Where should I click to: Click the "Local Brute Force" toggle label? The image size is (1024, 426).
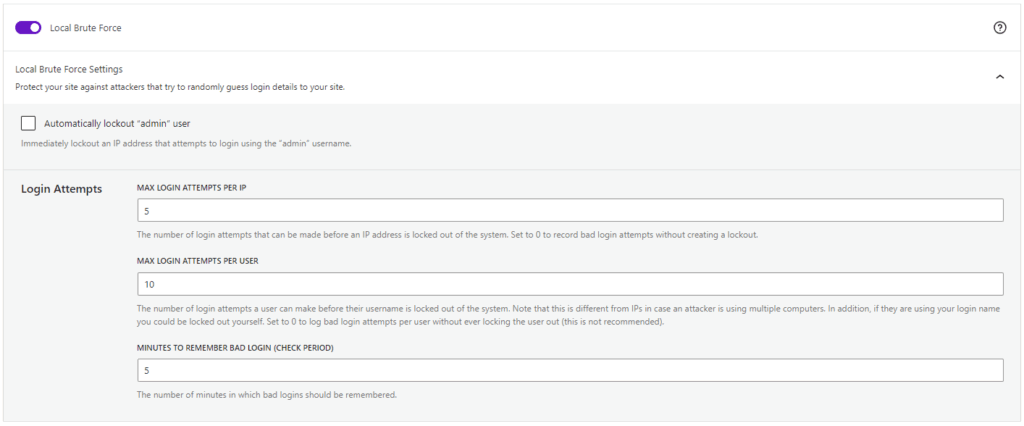tap(86, 28)
